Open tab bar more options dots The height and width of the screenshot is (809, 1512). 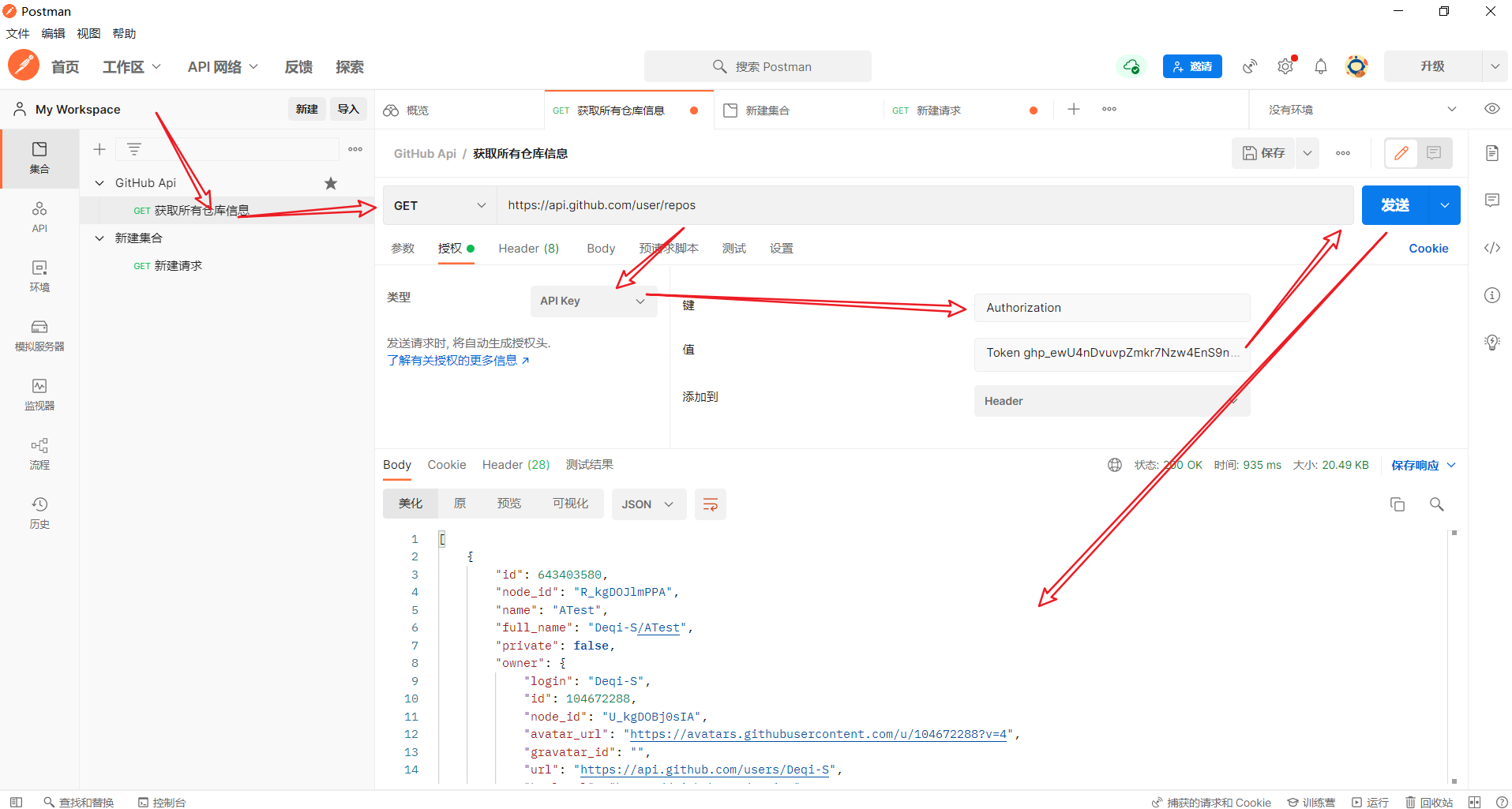pyautogui.click(x=1109, y=110)
